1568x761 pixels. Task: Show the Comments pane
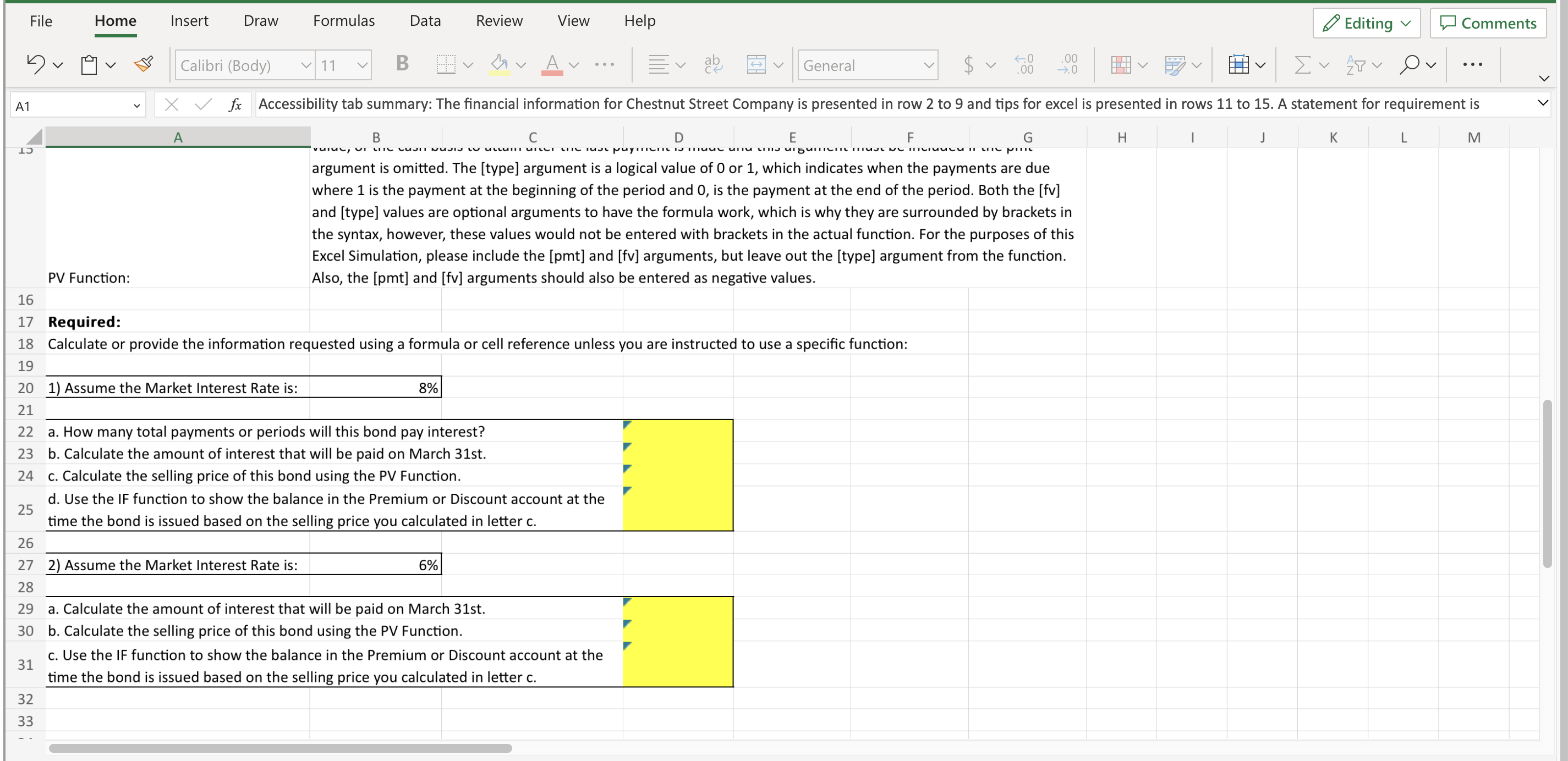click(x=1488, y=23)
